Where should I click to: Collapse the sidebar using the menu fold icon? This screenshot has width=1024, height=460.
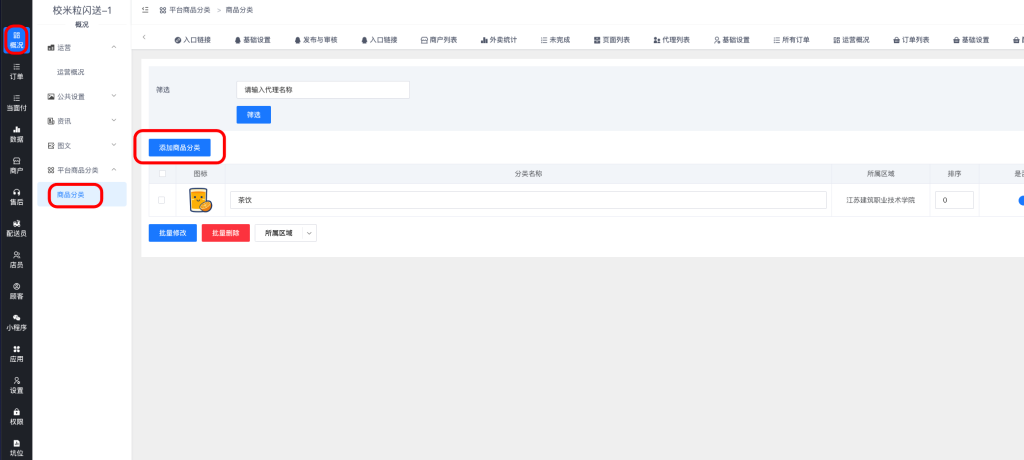tap(146, 10)
